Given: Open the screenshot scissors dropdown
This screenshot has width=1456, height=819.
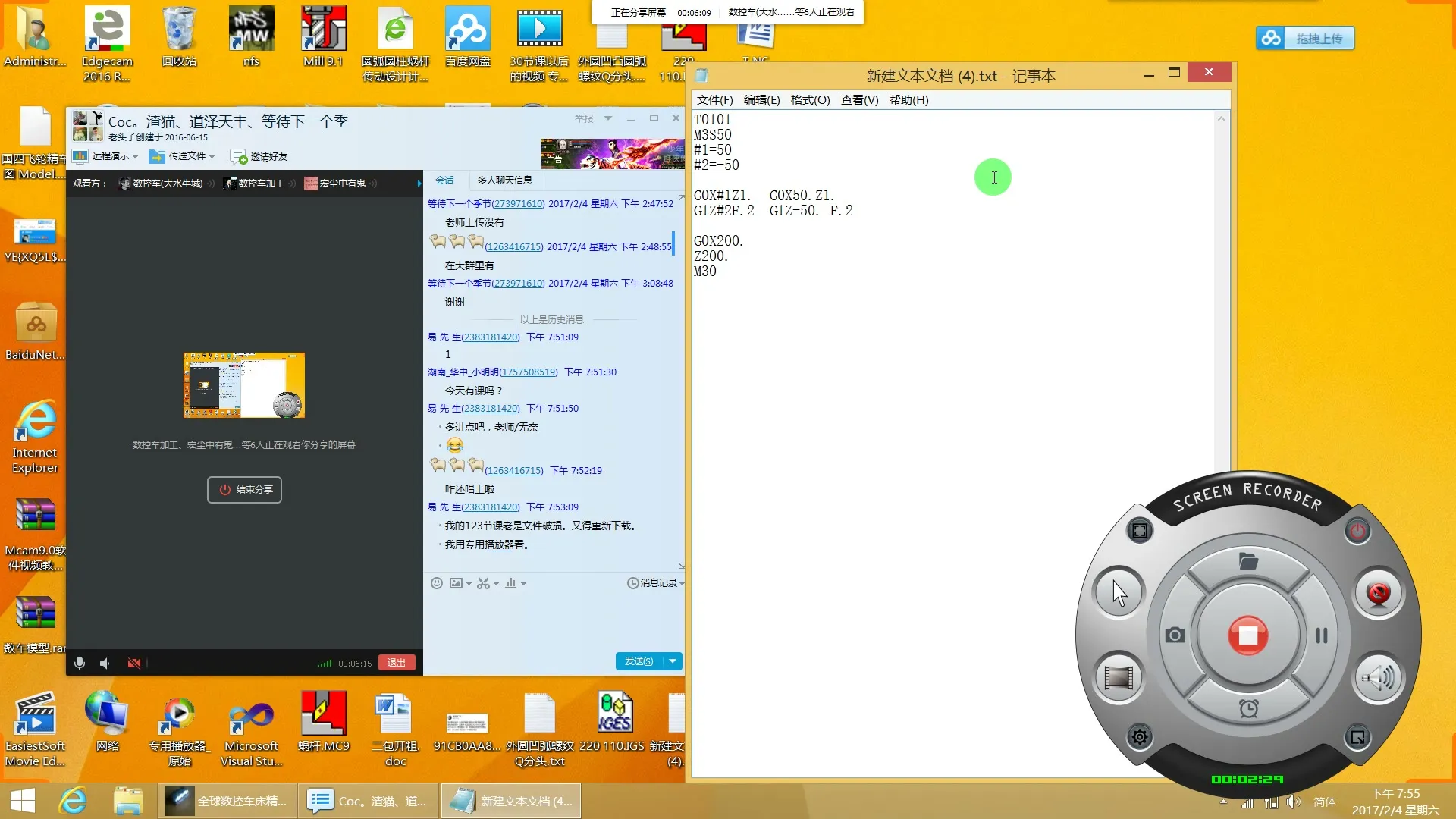Looking at the screenshot, I should (496, 584).
